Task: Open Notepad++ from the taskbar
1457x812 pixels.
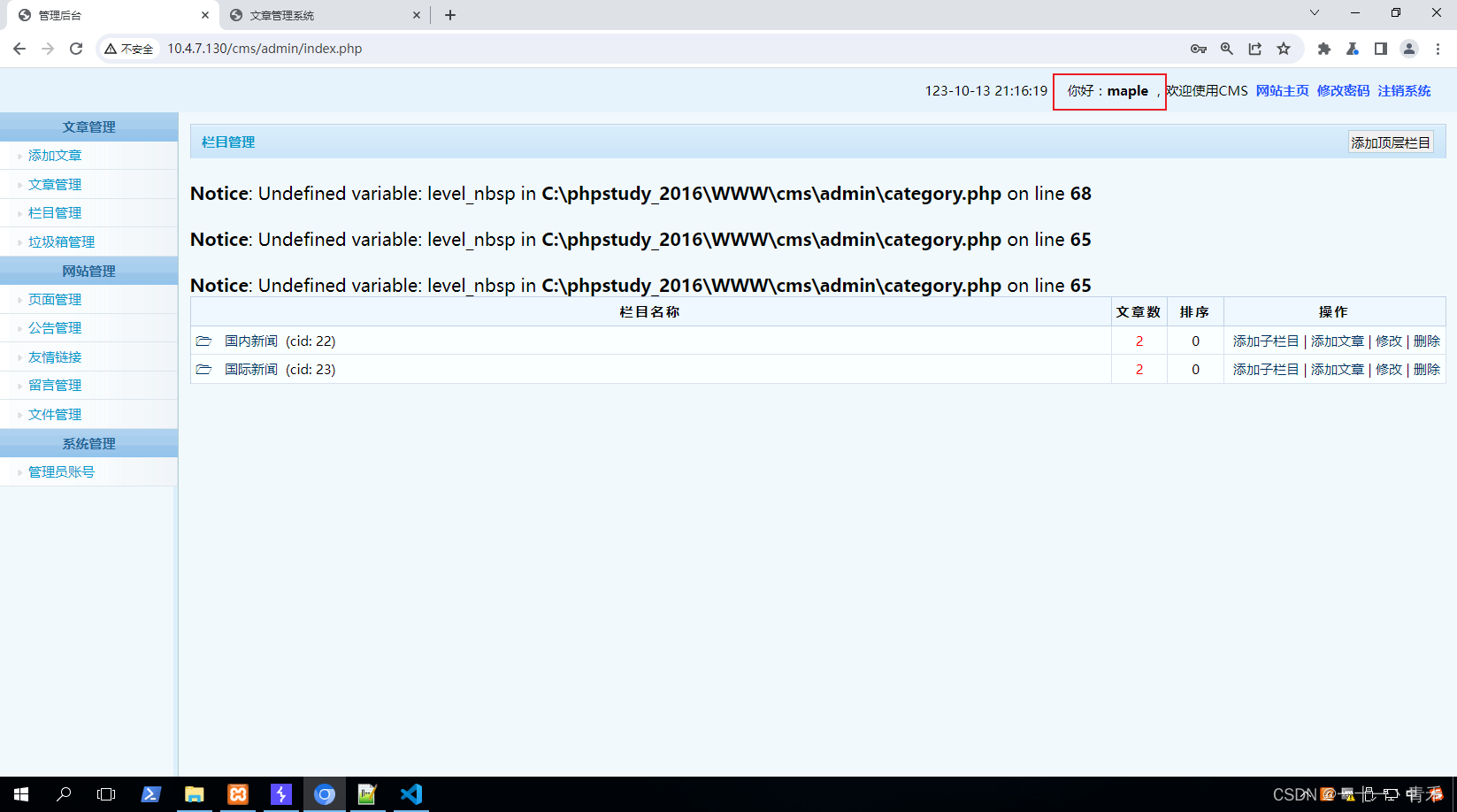Action: [367, 794]
